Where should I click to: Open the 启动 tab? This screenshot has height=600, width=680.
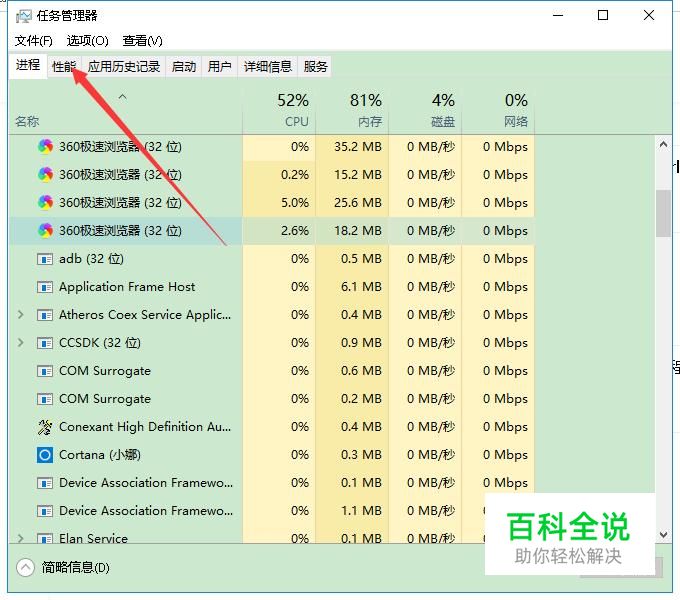[x=183, y=67]
